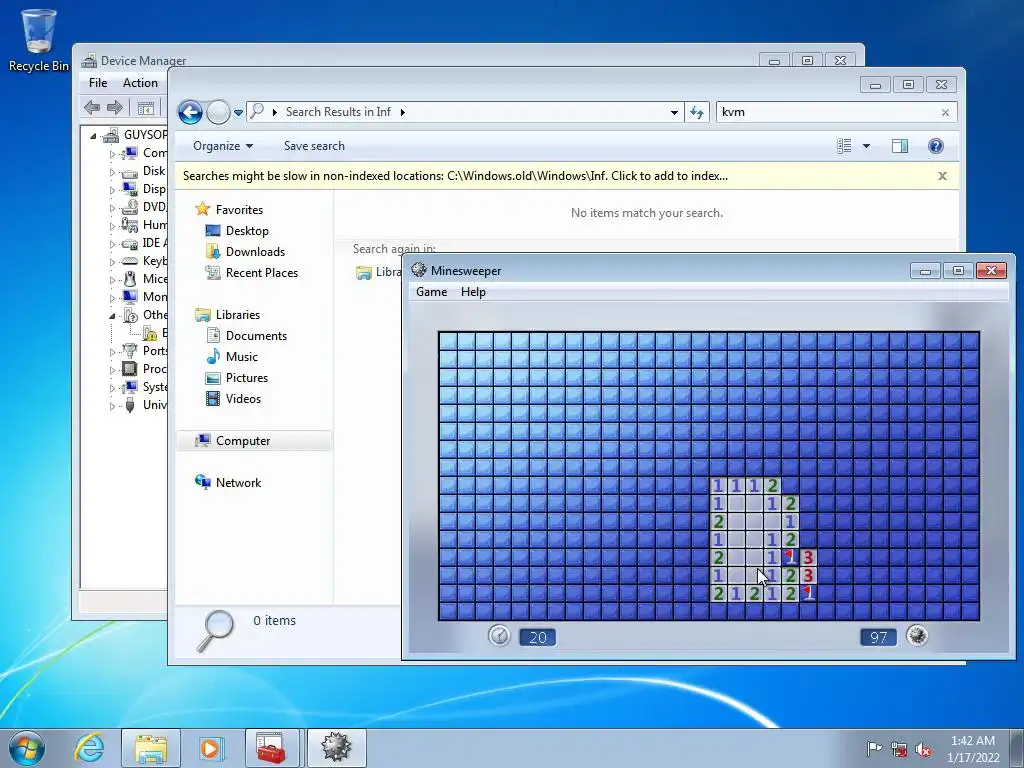Click the Minesweeper mine counter icon

[918, 635]
